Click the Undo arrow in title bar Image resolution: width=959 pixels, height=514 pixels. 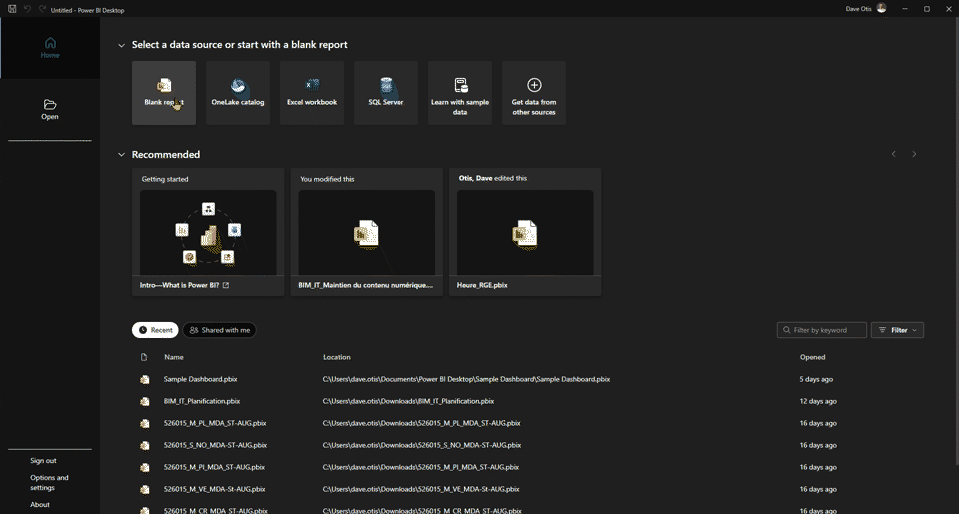coord(28,9)
